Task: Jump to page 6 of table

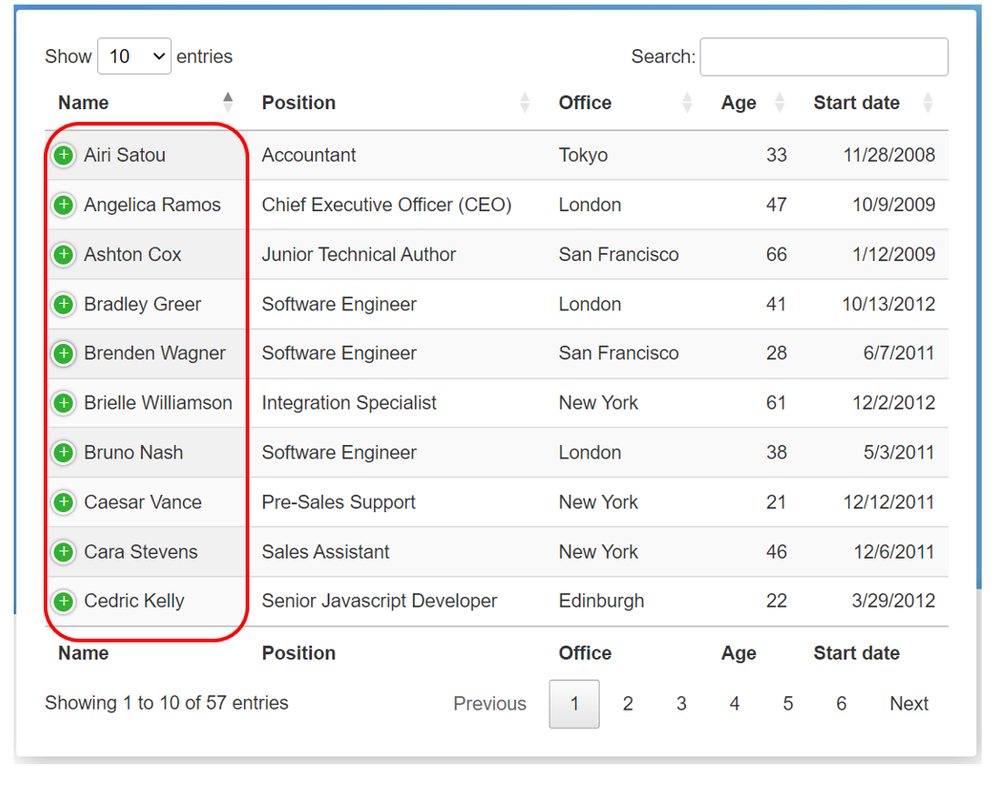Action: 841,704
